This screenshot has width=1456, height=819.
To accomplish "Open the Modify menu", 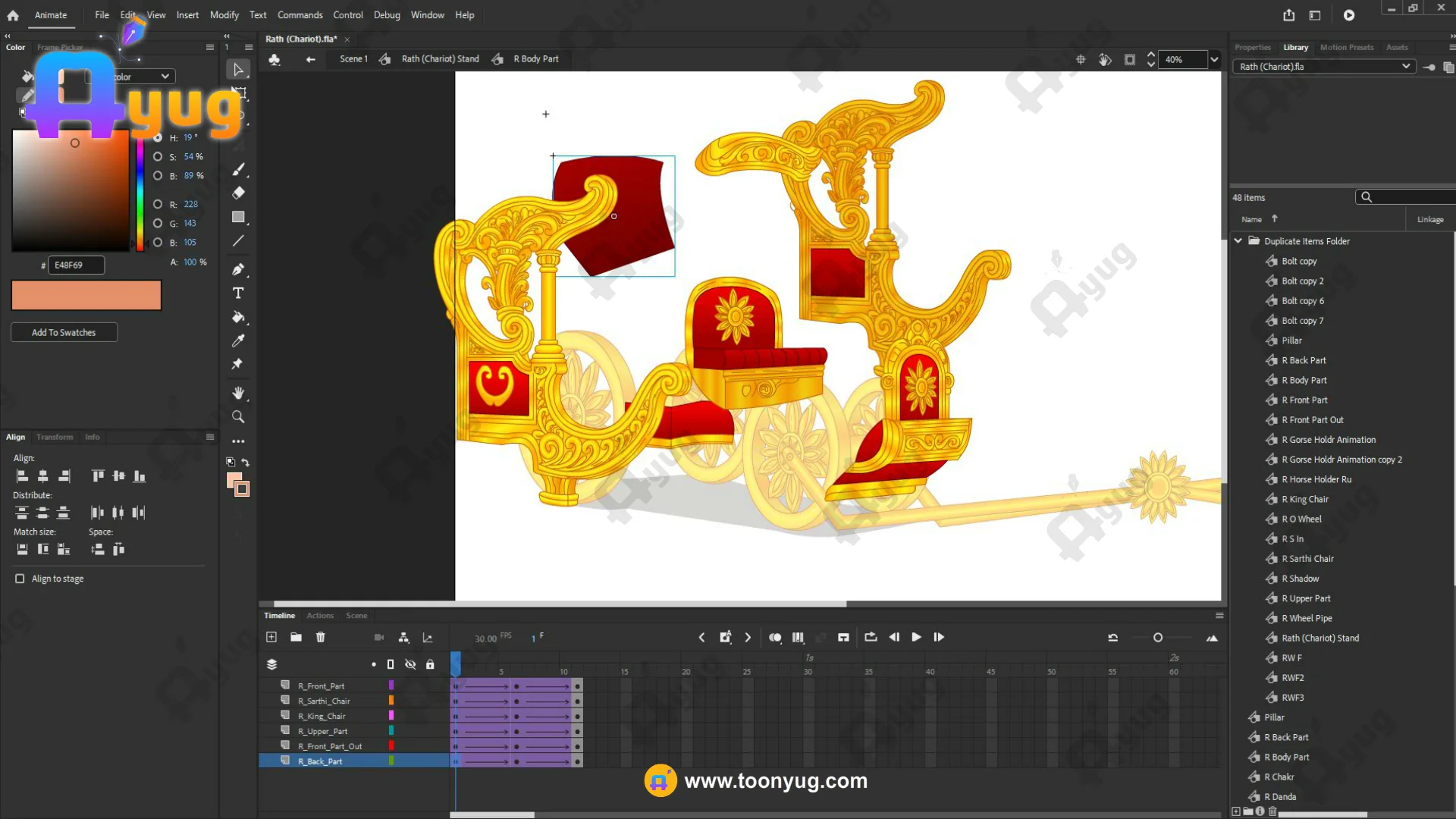I will click(x=224, y=15).
